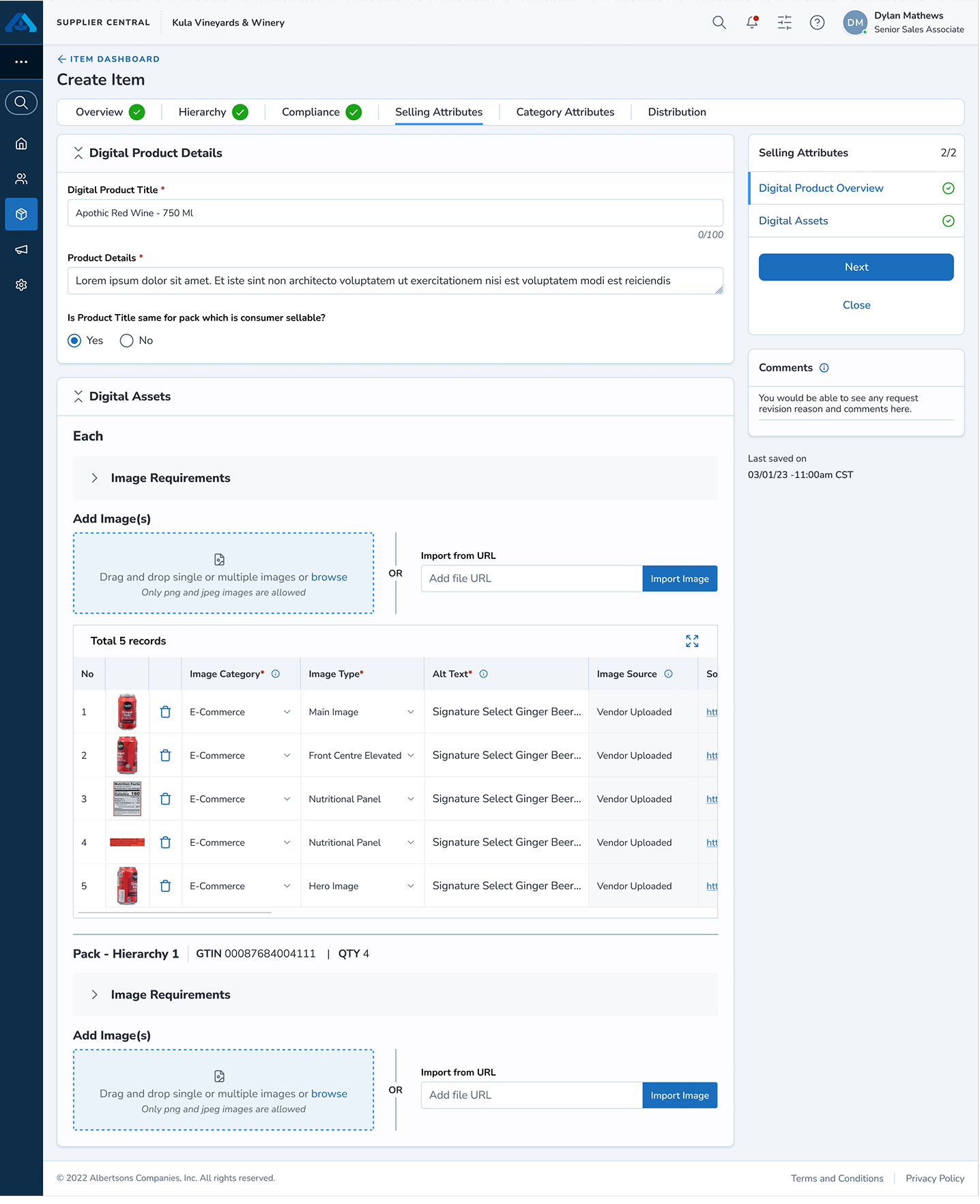Open the sidebar three-dots menu
Viewport: 980px width, 1204px height.
21,62
